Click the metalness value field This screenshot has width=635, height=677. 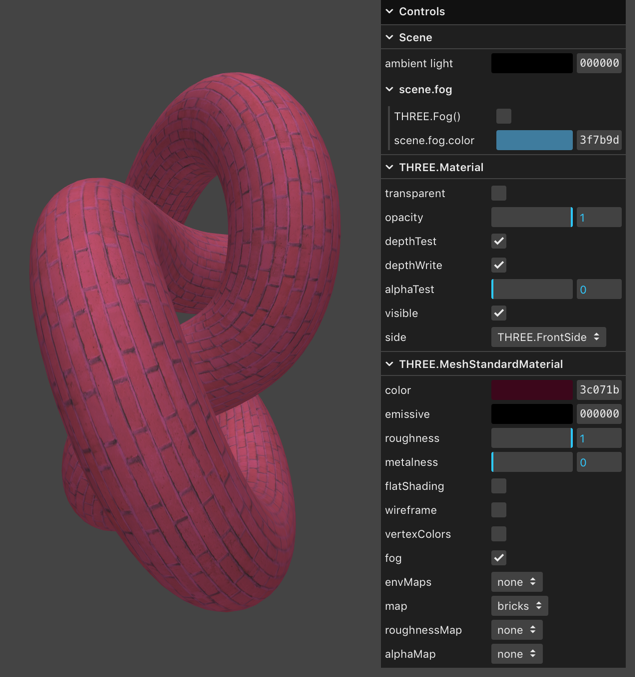599,462
